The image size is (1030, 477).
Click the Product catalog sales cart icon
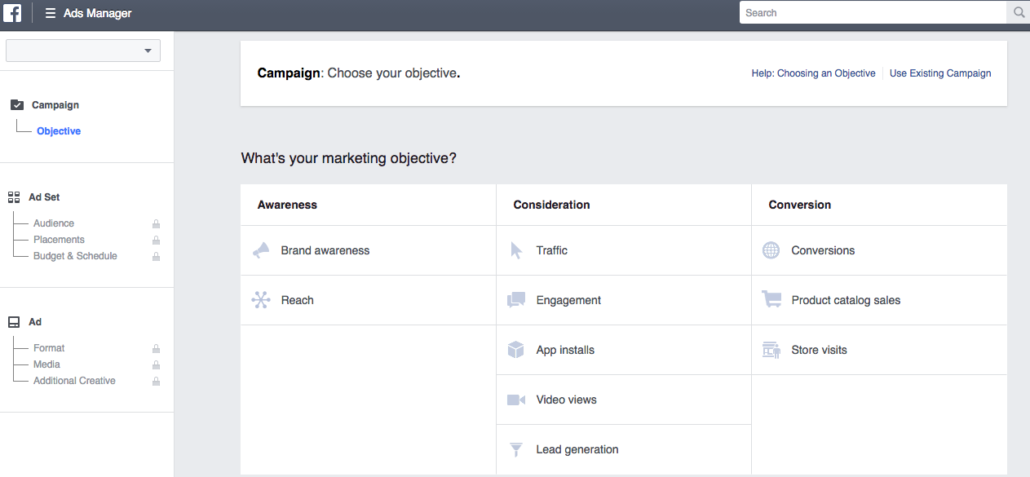coord(771,300)
